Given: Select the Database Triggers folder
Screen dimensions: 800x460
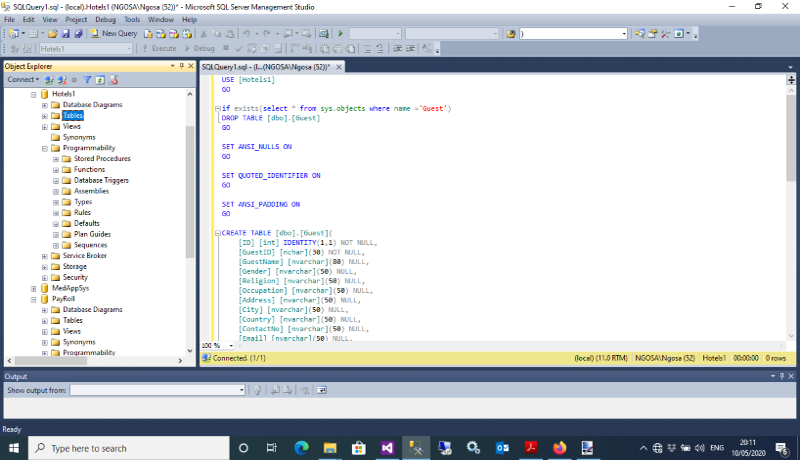Looking at the screenshot, I should (101, 181).
